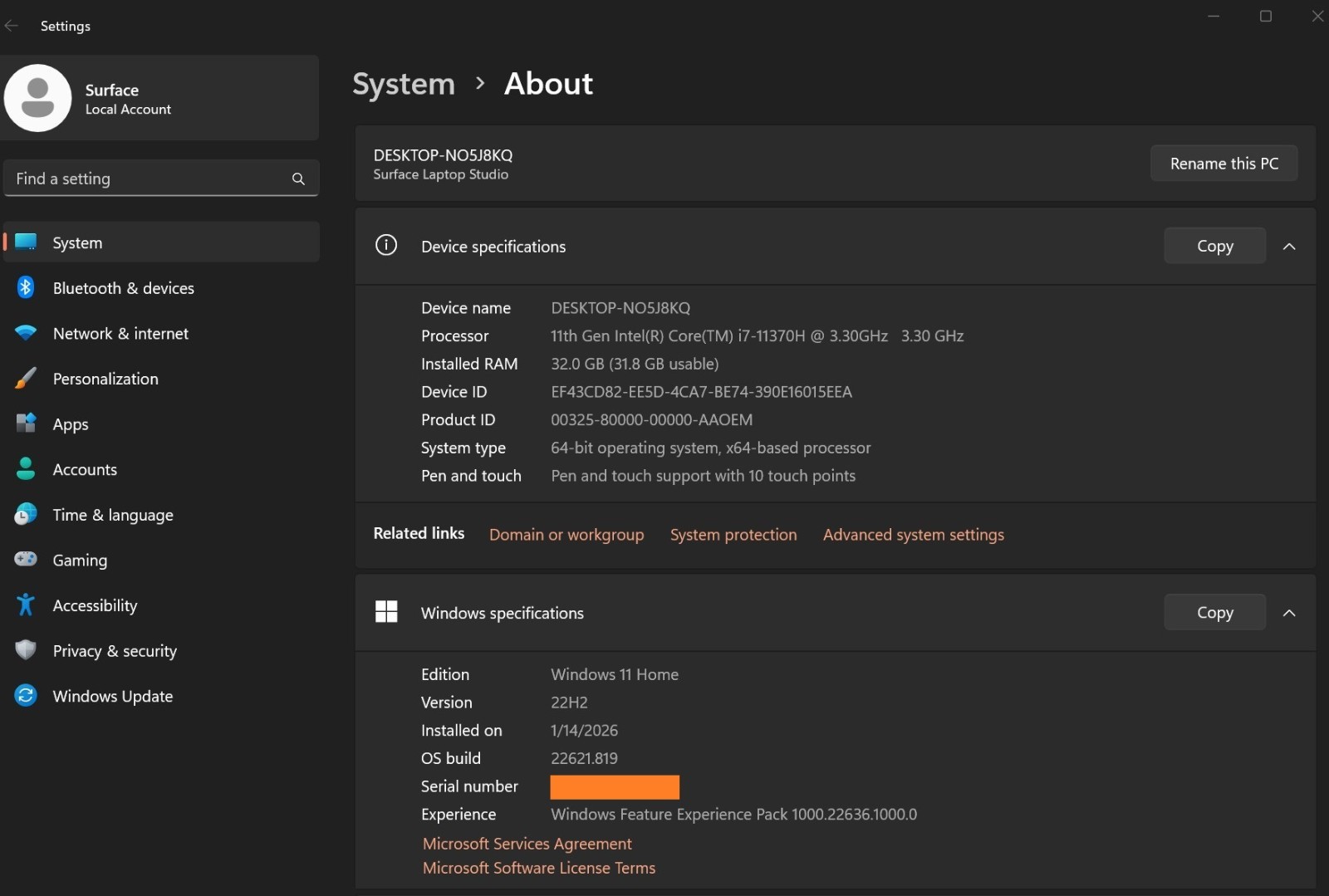
Task: Click the System type value text
Action: pyautogui.click(x=710, y=448)
